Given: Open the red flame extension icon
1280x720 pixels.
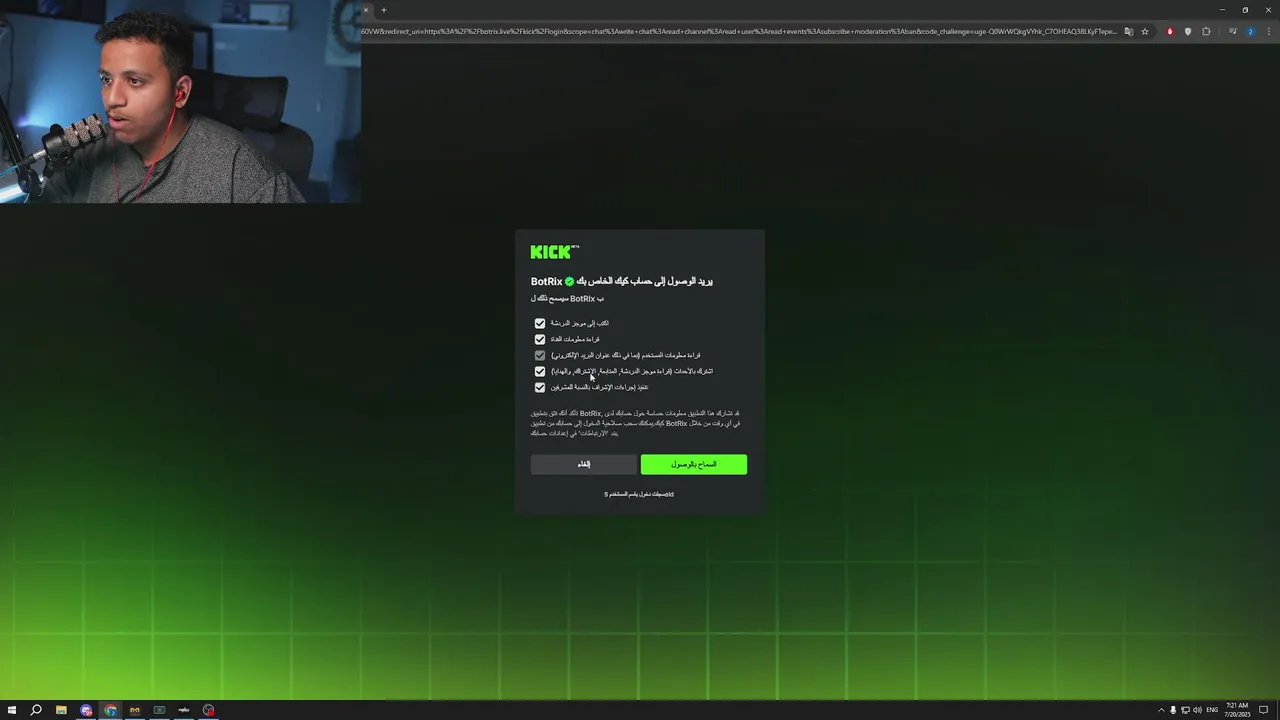Looking at the screenshot, I should click(x=1170, y=31).
